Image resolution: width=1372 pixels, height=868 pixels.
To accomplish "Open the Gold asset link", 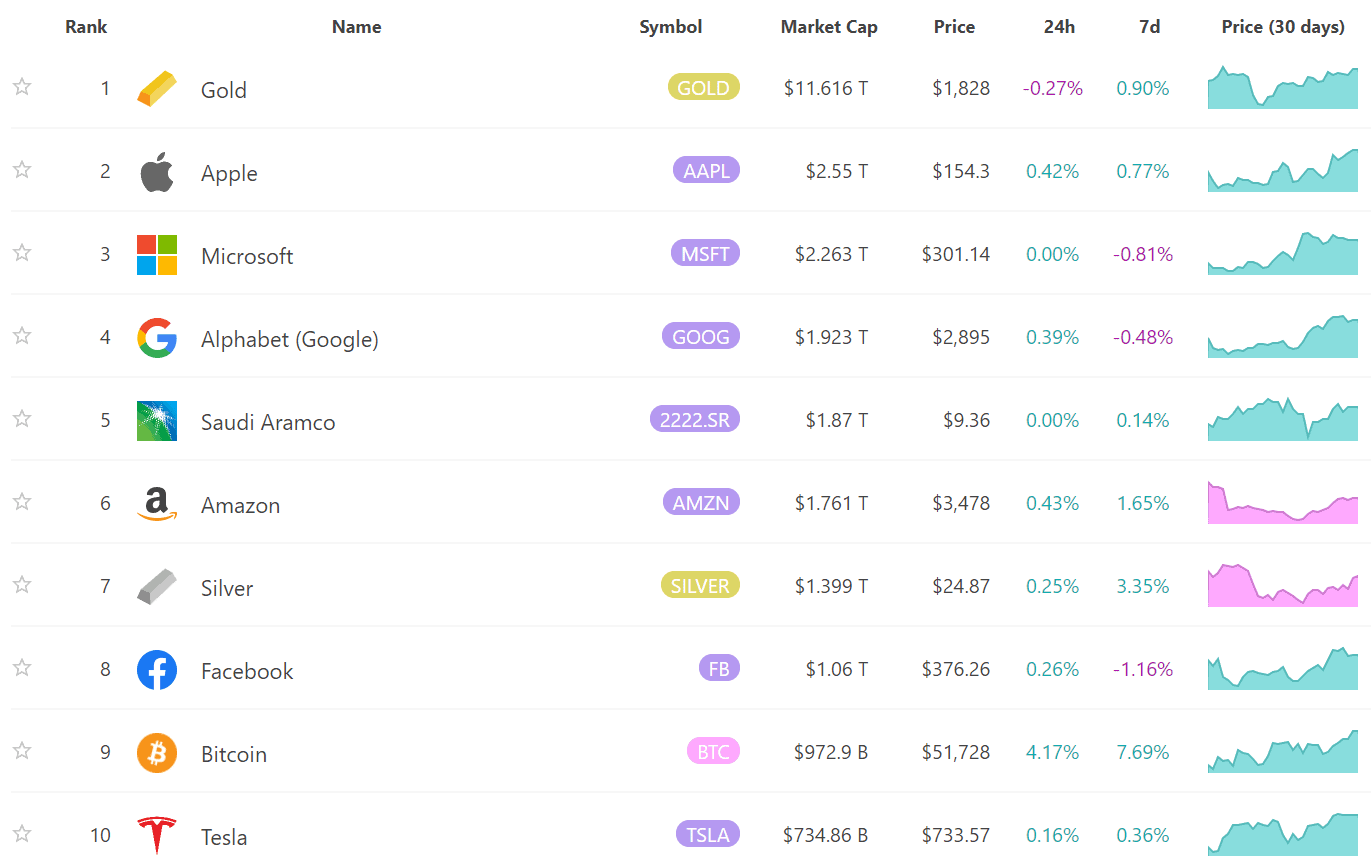I will pos(224,90).
